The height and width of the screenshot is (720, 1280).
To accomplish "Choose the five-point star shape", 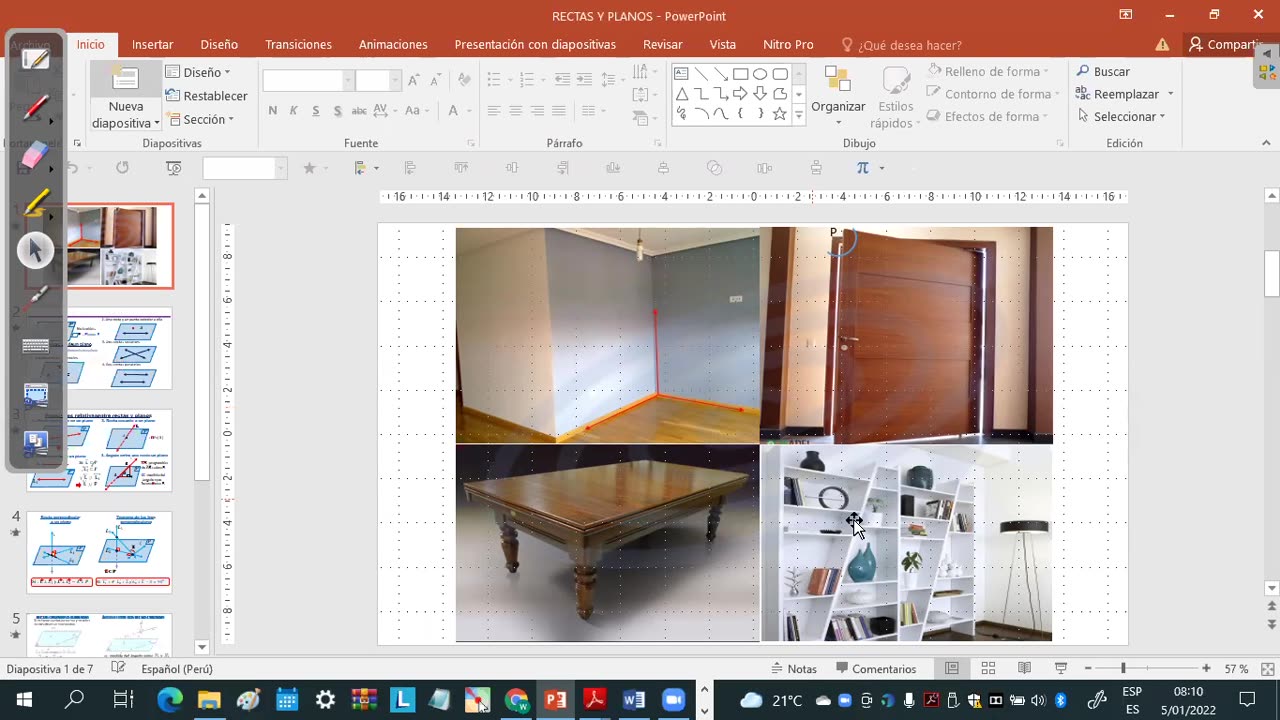I will click(780, 114).
